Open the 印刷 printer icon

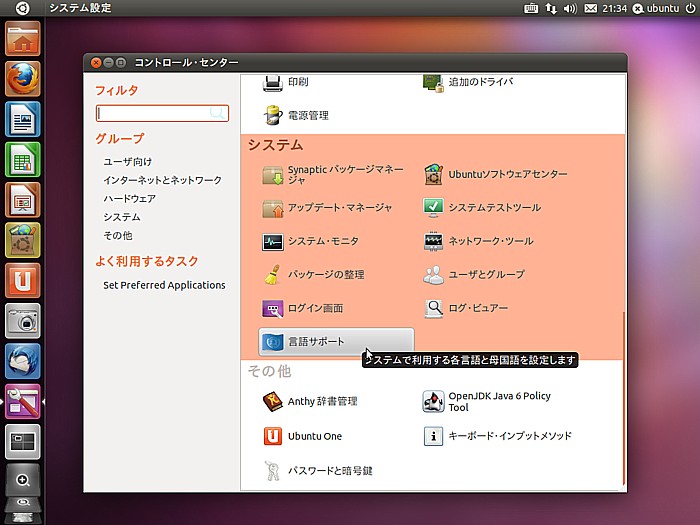click(272, 83)
